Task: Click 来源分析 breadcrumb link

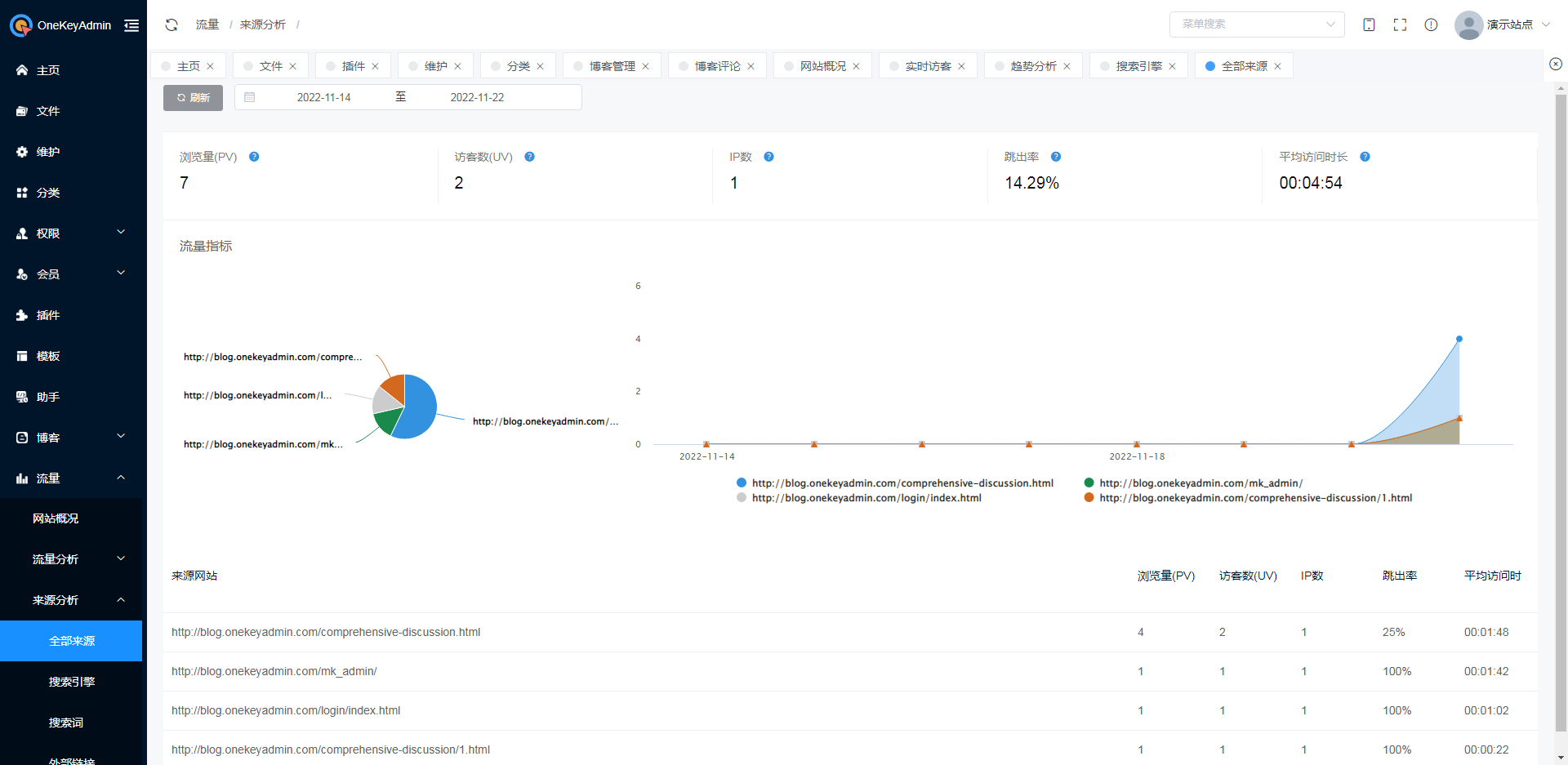Action: click(262, 24)
